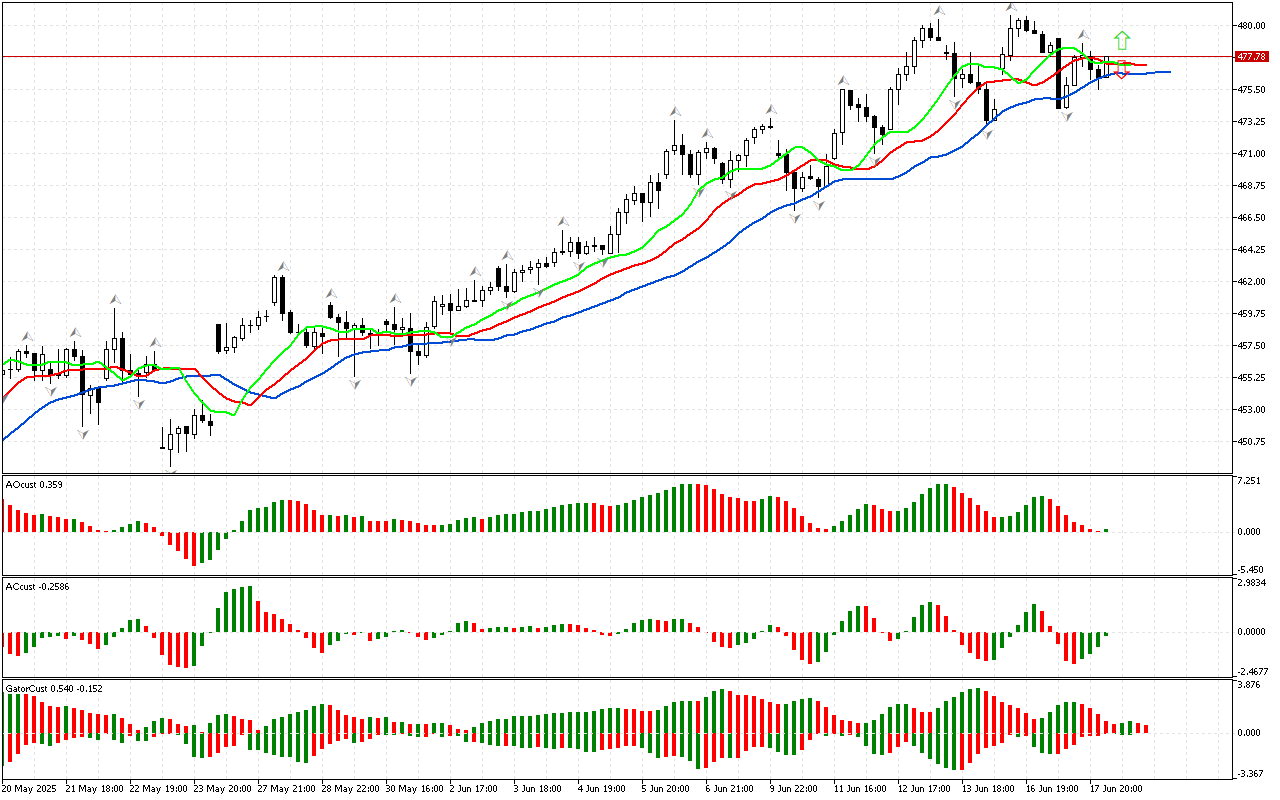Select the GatorCust indicator label
The image size is (1280, 800).
pos(53,688)
